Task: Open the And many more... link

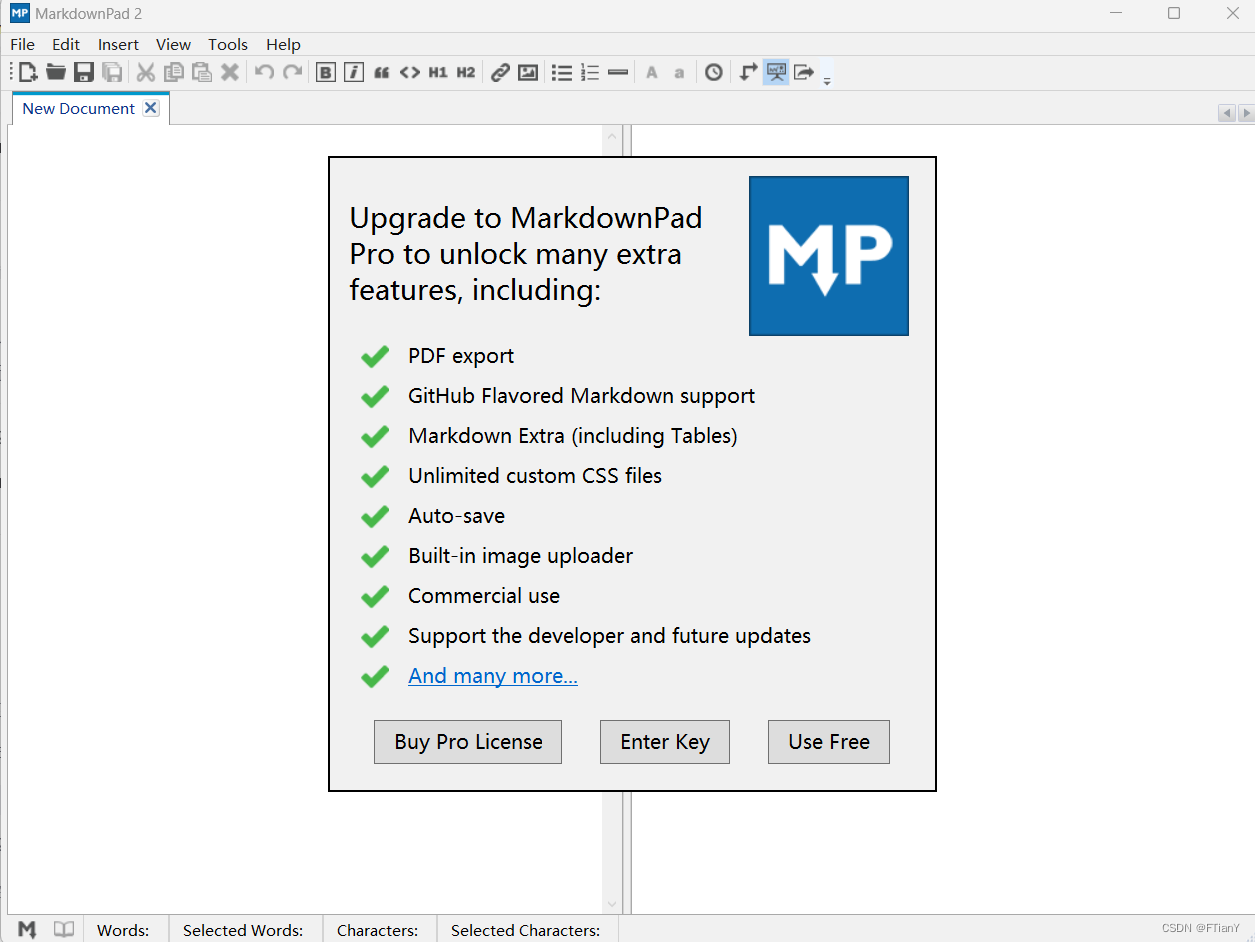Action: (x=493, y=676)
